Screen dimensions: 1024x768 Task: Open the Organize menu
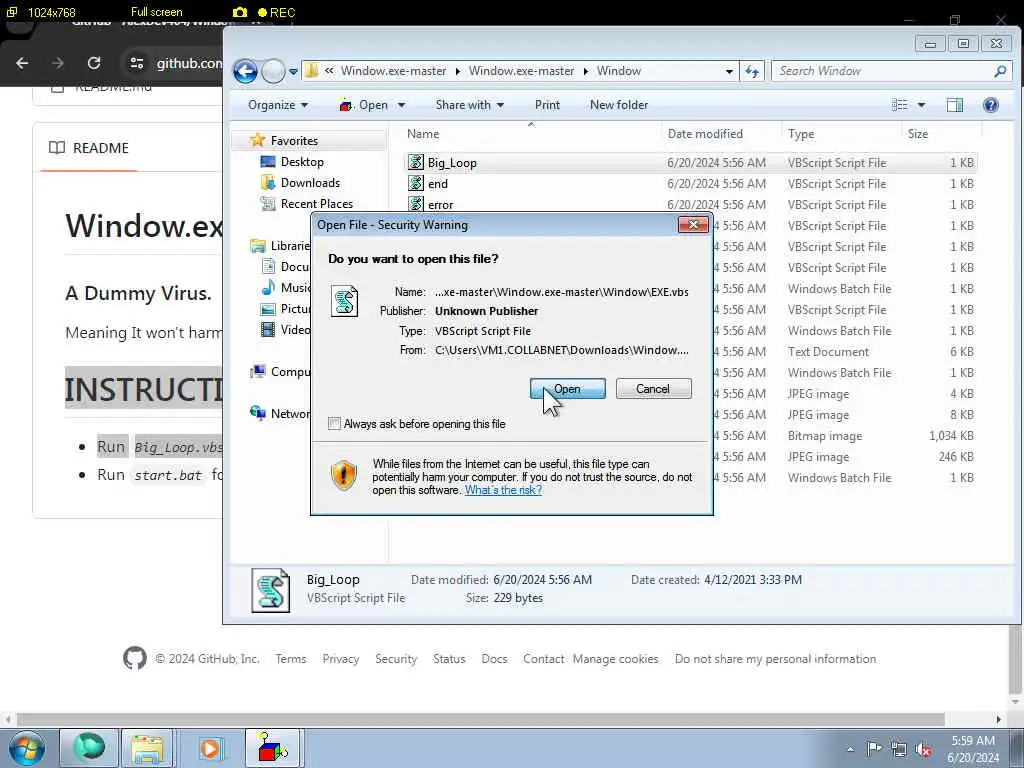278,105
